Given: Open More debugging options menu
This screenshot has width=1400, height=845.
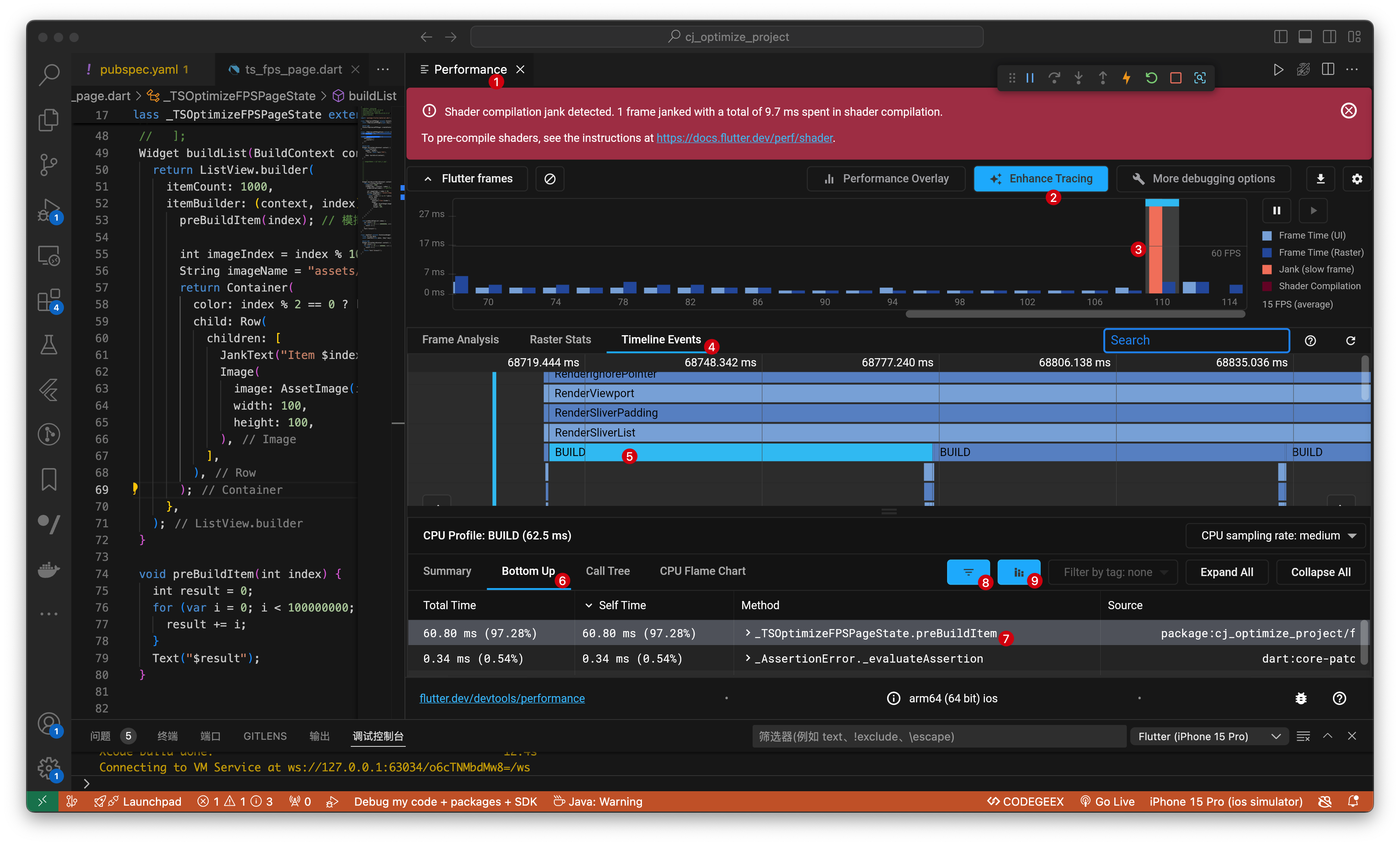Looking at the screenshot, I should coord(1204,179).
